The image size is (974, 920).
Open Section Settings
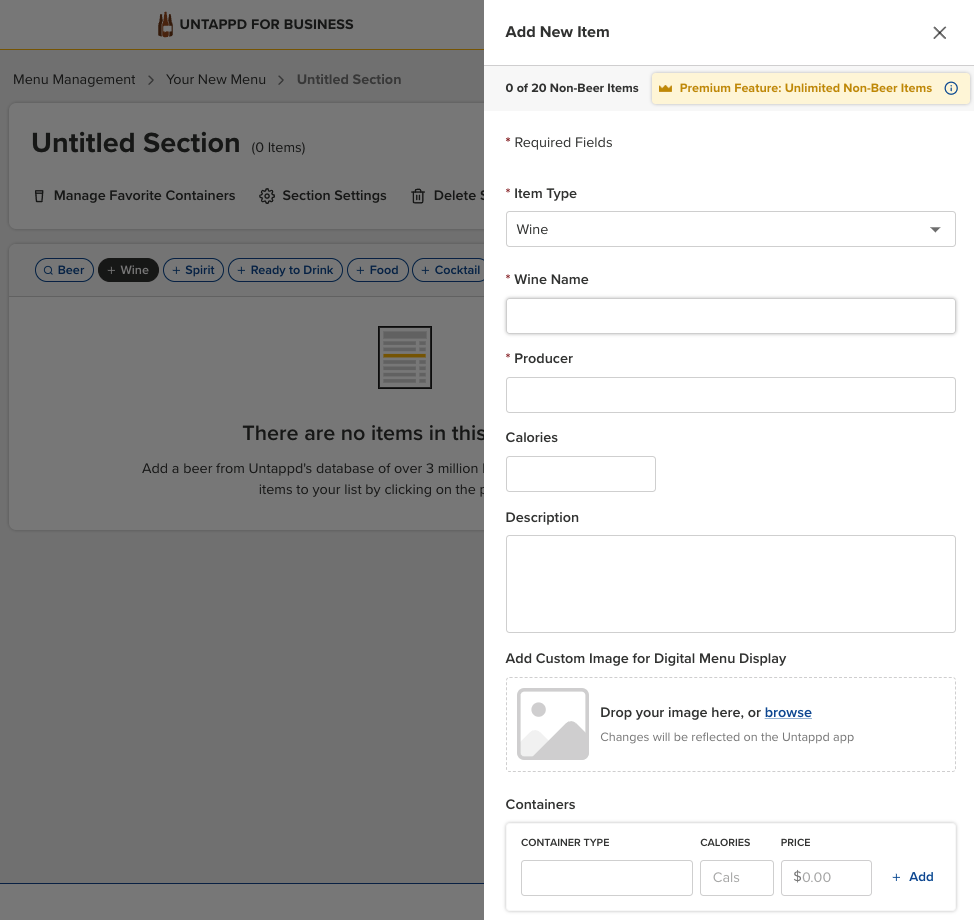(x=322, y=196)
